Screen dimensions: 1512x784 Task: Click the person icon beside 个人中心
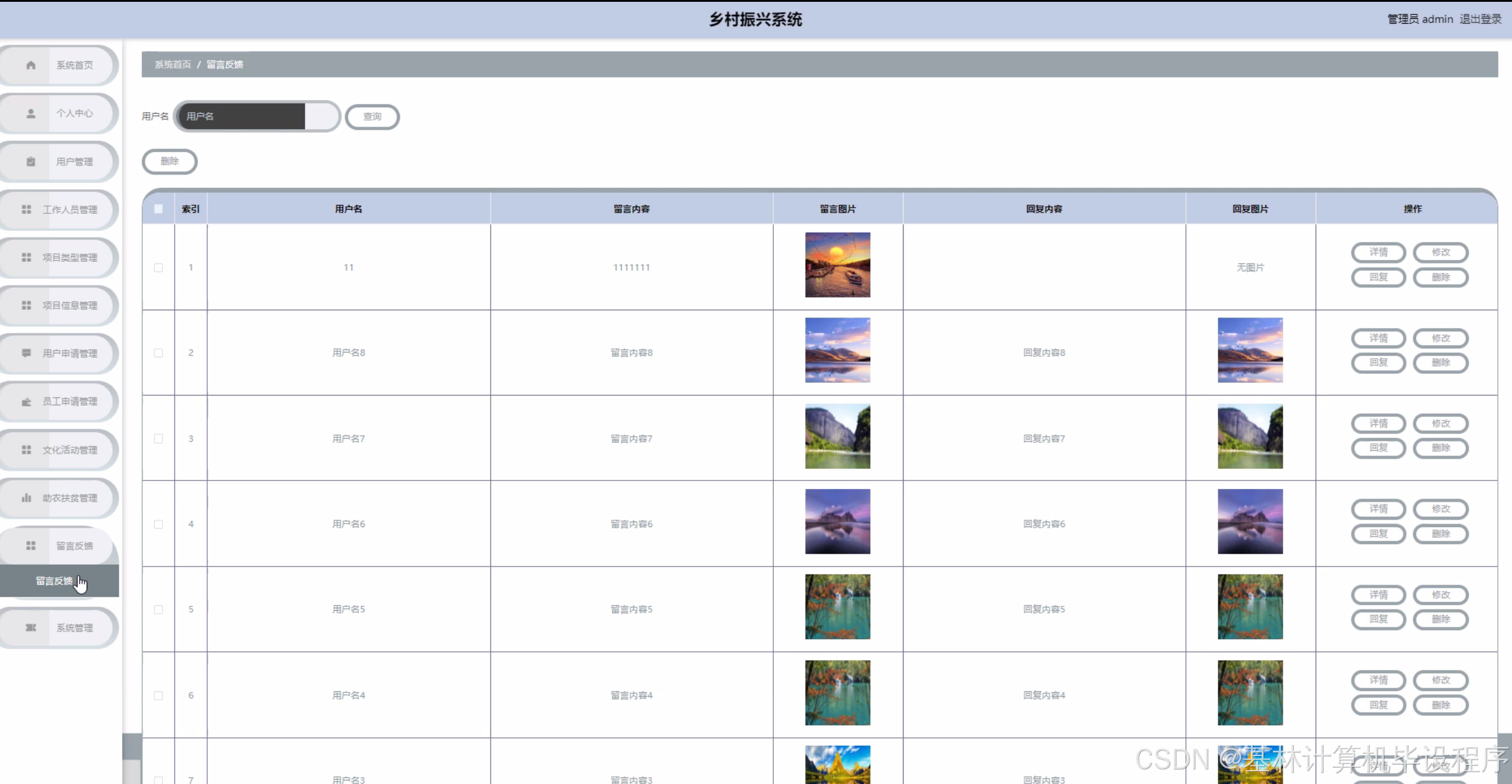[x=31, y=113]
